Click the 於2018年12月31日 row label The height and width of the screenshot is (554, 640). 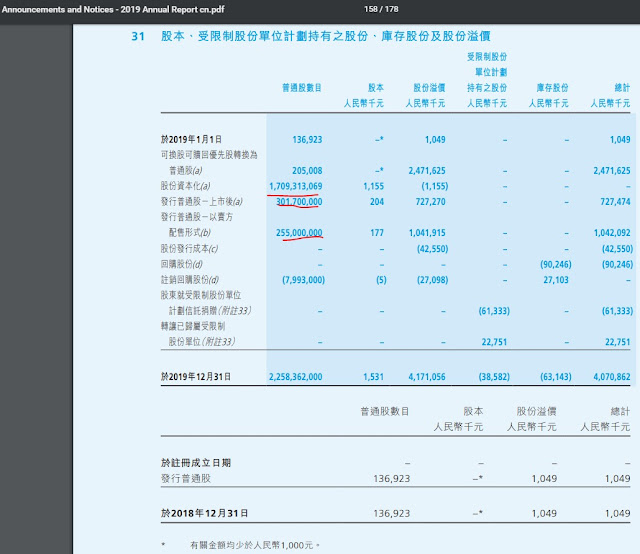[x=204, y=513]
